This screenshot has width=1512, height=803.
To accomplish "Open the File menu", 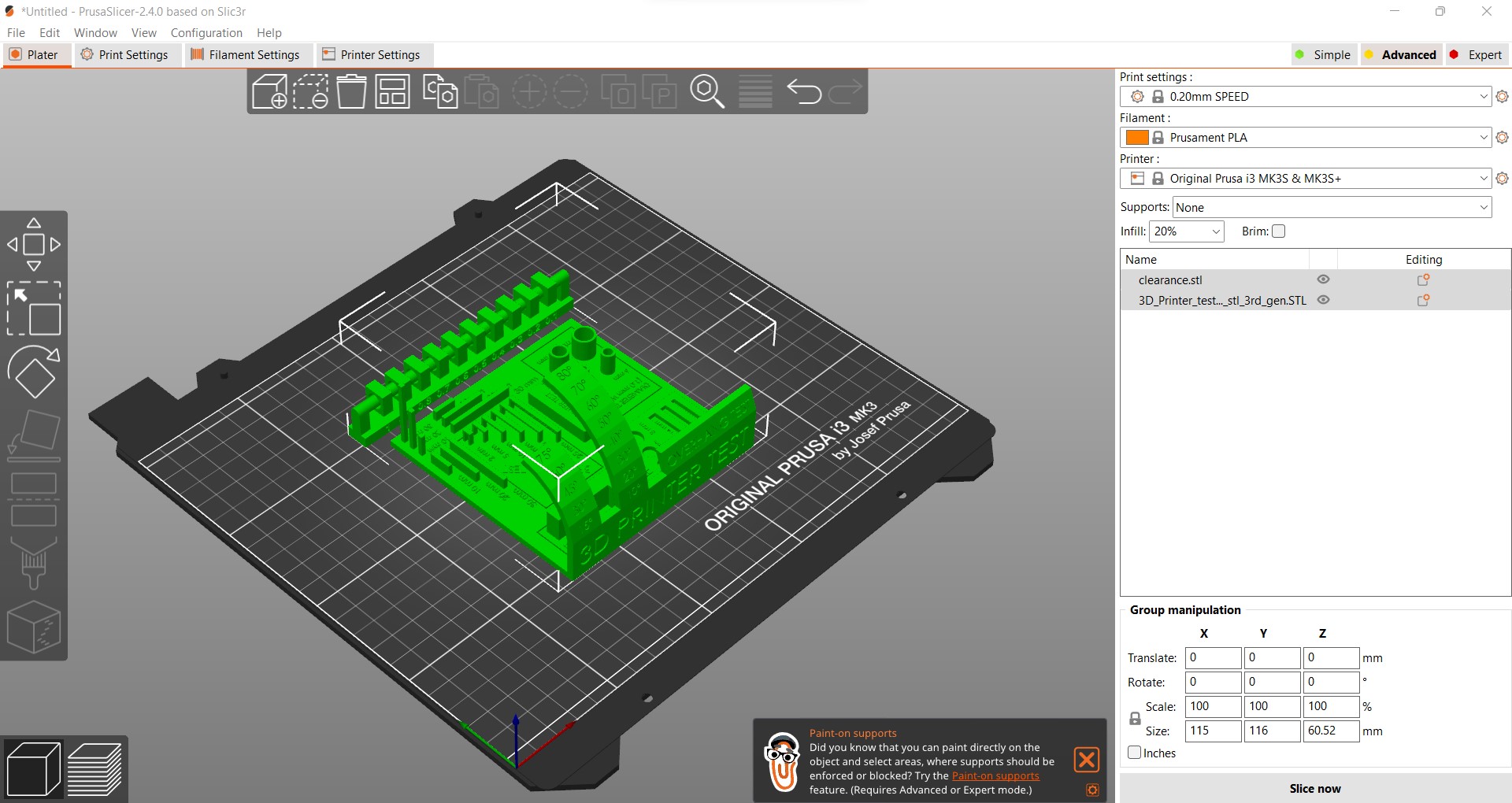I will point(16,32).
